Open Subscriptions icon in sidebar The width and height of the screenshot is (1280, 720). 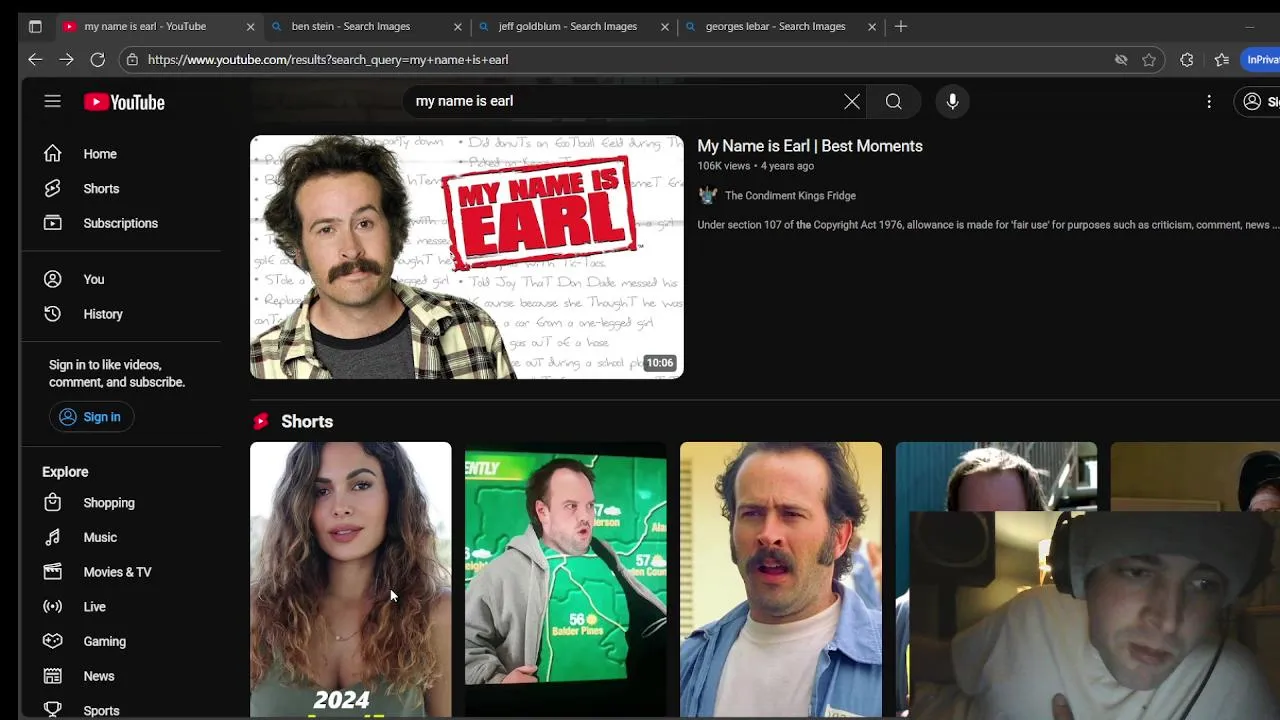coord(52,223)
